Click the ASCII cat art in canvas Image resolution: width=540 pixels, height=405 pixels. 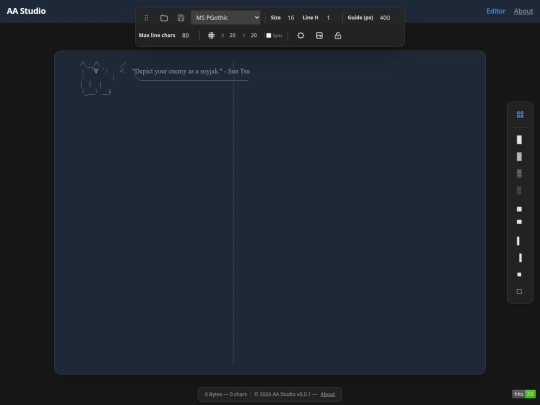pos(97,78)
